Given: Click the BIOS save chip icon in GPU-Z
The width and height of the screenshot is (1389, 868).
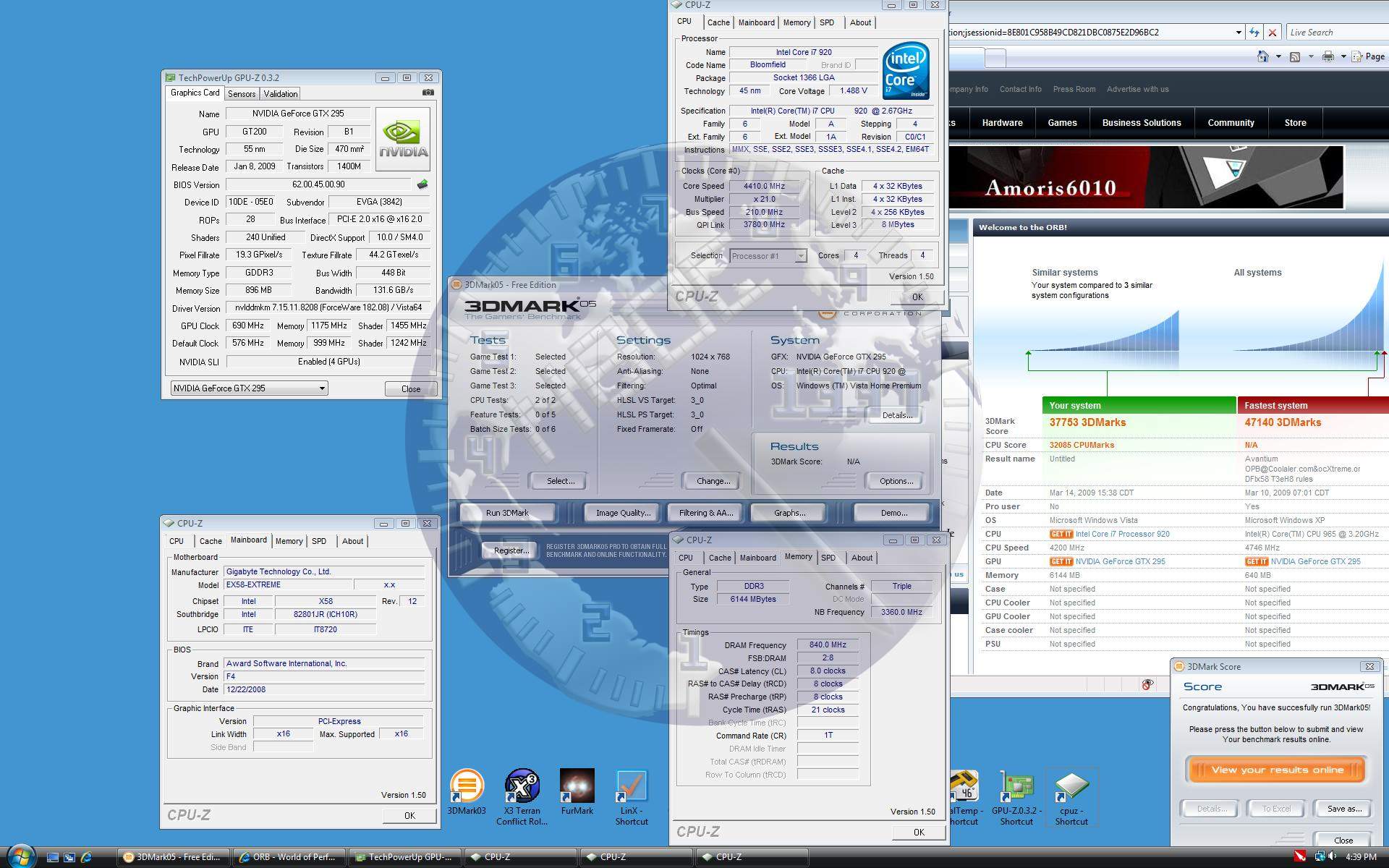Looking at the screenshot, I should 422,184.
